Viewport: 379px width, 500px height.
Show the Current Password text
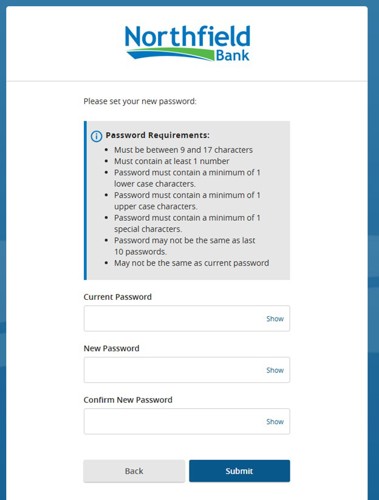(275, 319)
